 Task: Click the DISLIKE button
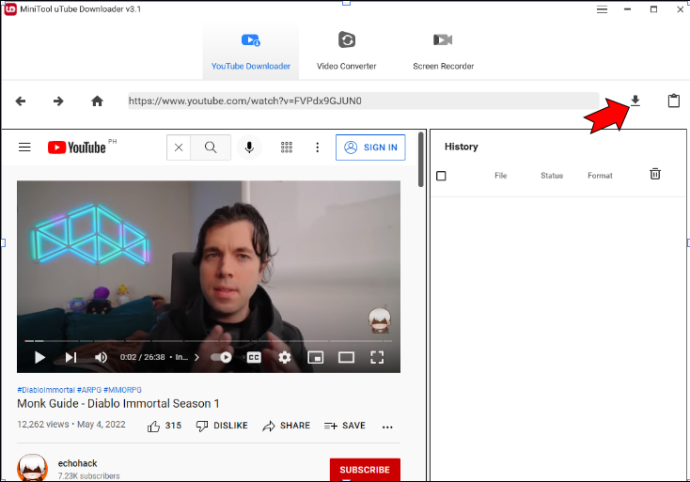pos(222,426)
